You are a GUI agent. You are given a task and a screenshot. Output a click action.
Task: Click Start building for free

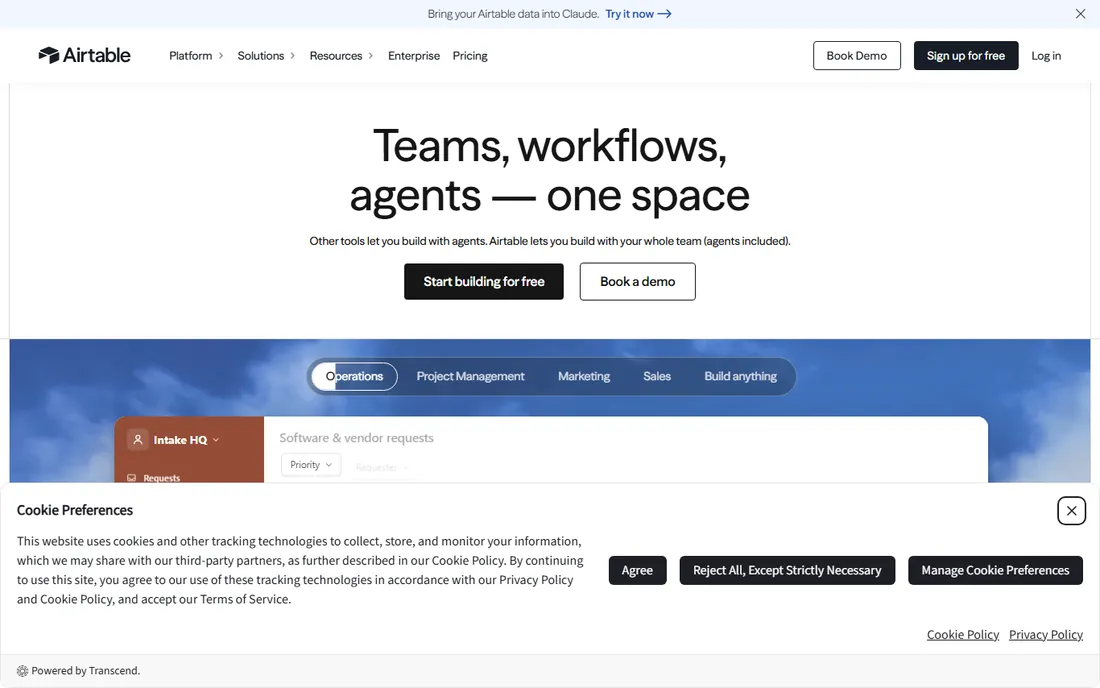(483, 281)
